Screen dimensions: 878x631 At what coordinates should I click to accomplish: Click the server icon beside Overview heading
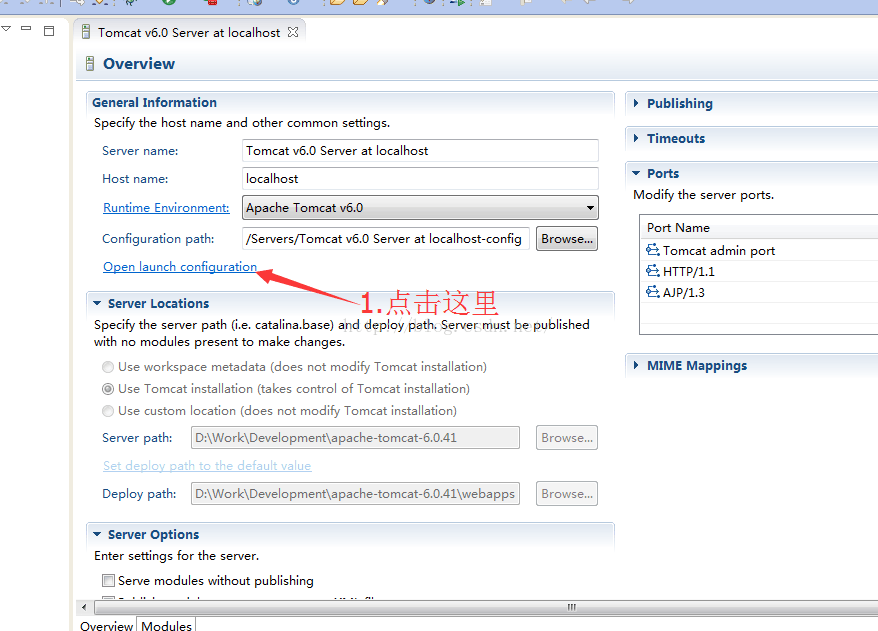pos(90,63)
